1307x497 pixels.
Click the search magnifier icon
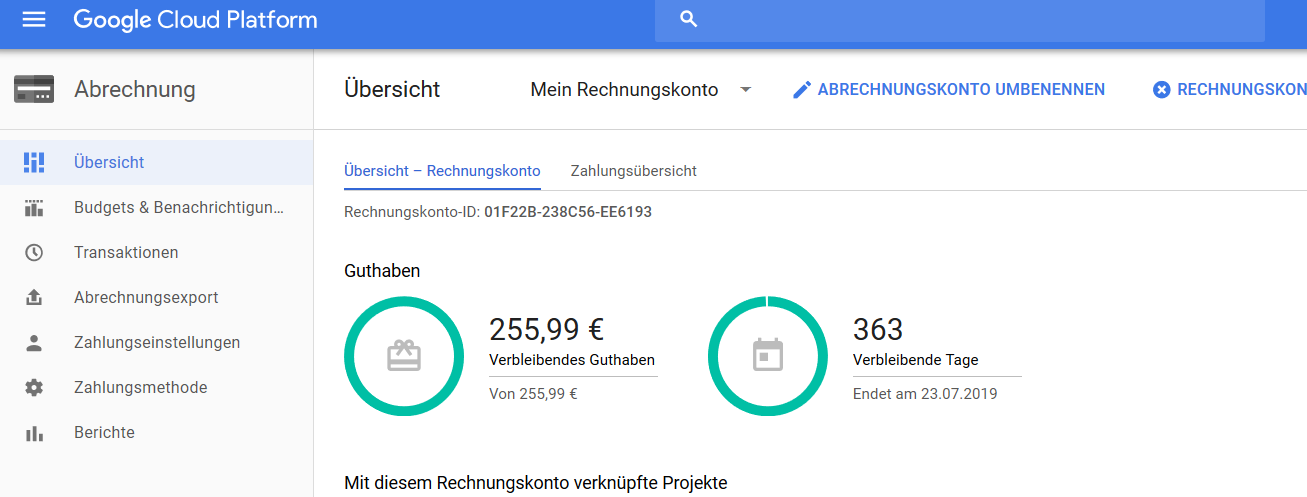point(688,20)
